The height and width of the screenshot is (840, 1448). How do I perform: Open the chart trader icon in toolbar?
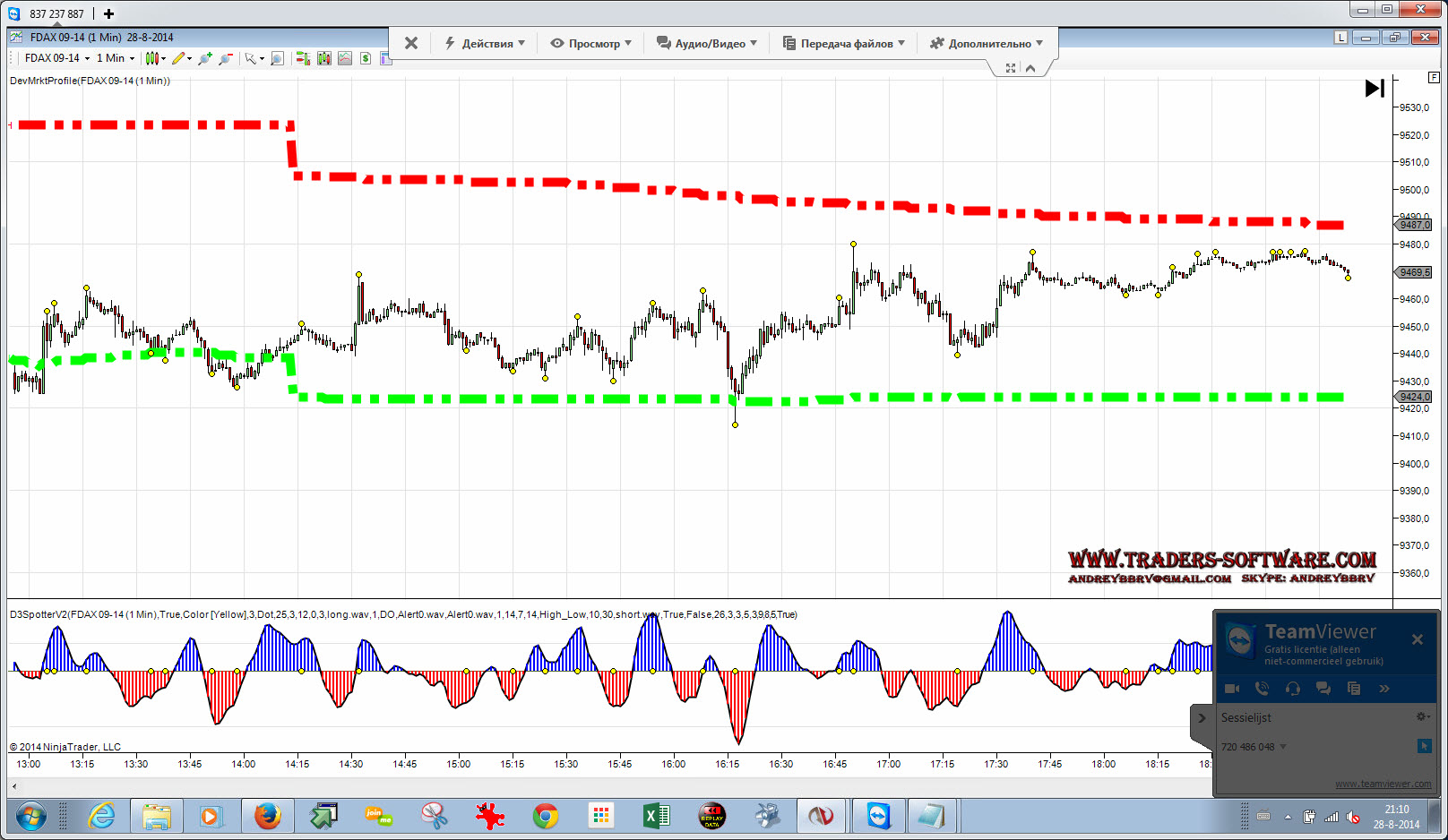[x=303, y=58]
